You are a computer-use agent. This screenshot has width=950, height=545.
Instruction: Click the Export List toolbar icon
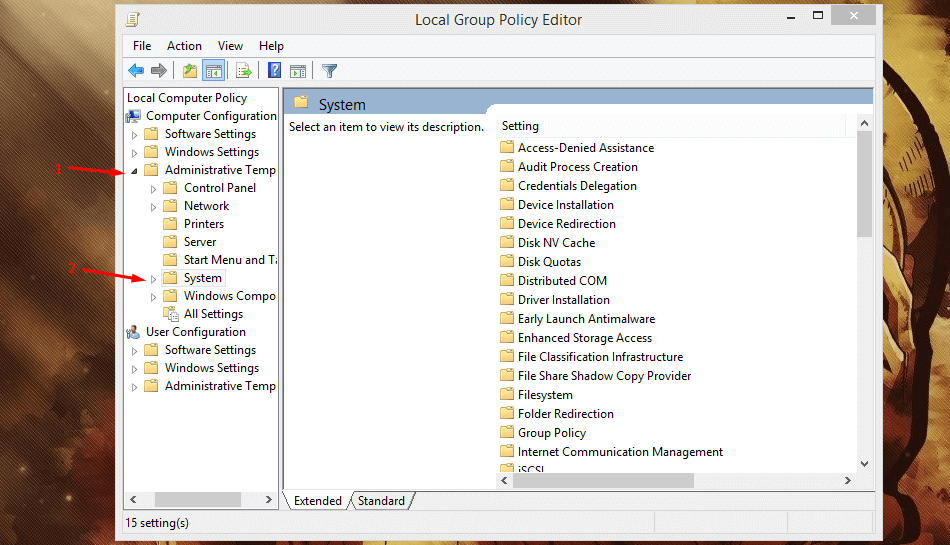click(x=244, y=71)
